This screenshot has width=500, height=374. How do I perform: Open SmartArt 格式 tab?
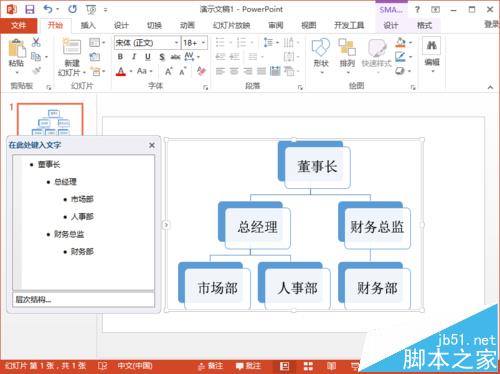pos(424,25)
